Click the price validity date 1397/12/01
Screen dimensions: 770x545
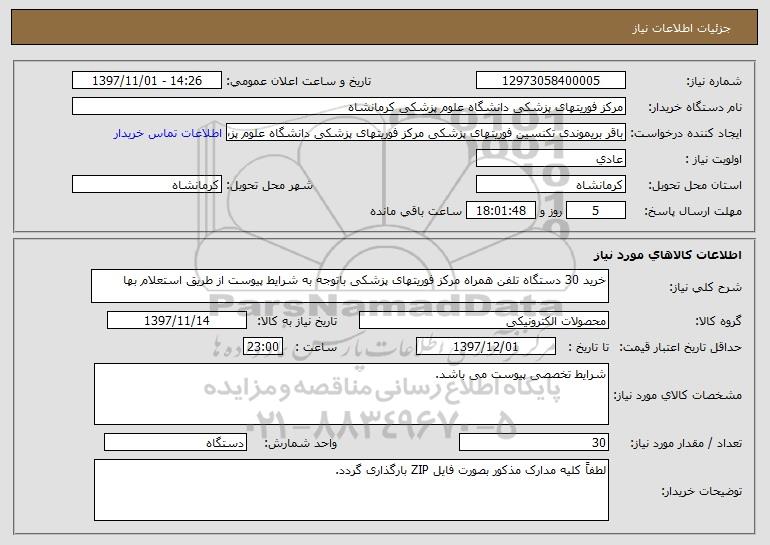tap(486, 347)
